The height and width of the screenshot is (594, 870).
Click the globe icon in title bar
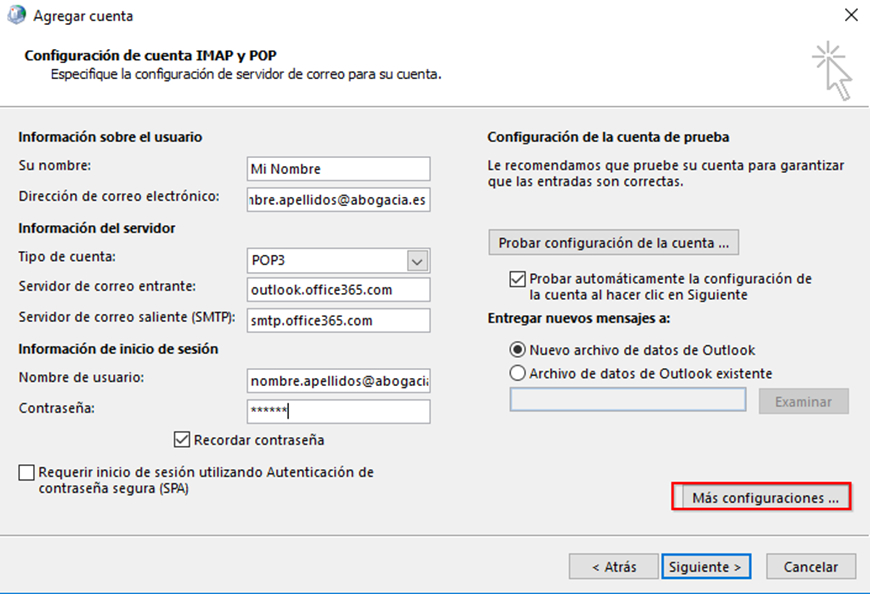pos(17,16)
